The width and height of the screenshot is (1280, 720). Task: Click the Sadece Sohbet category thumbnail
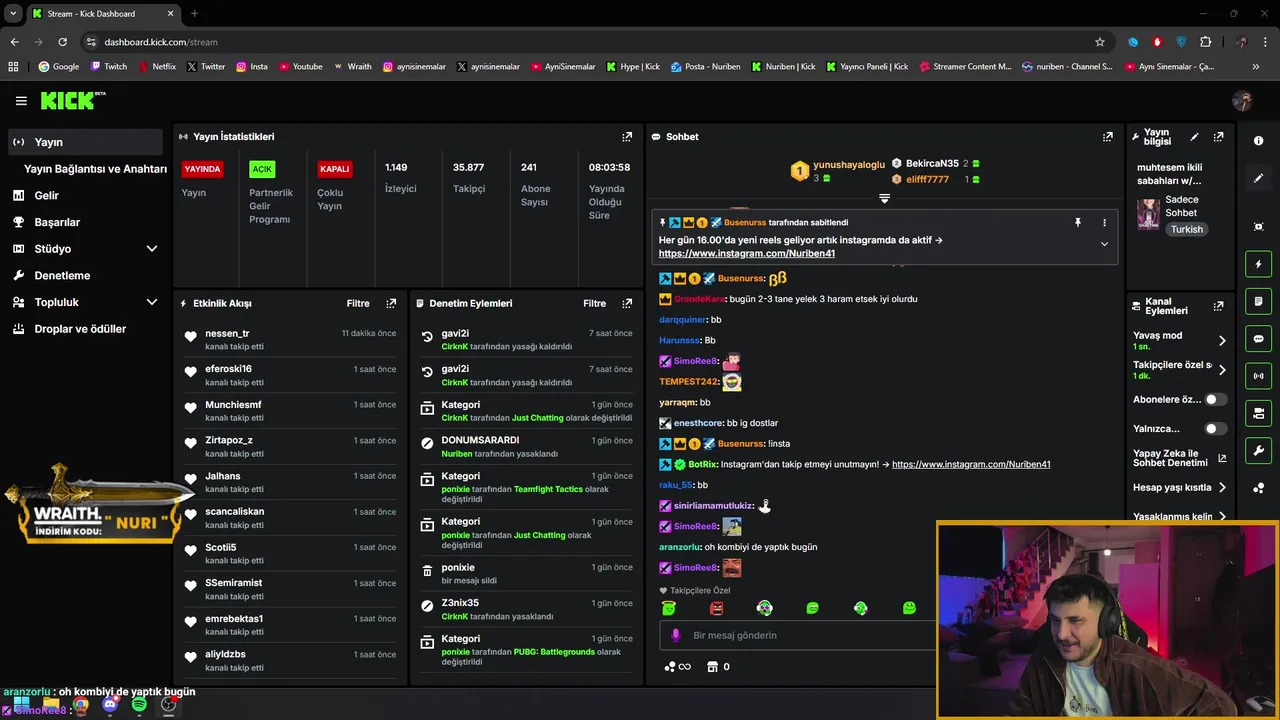coord(1148,214)
